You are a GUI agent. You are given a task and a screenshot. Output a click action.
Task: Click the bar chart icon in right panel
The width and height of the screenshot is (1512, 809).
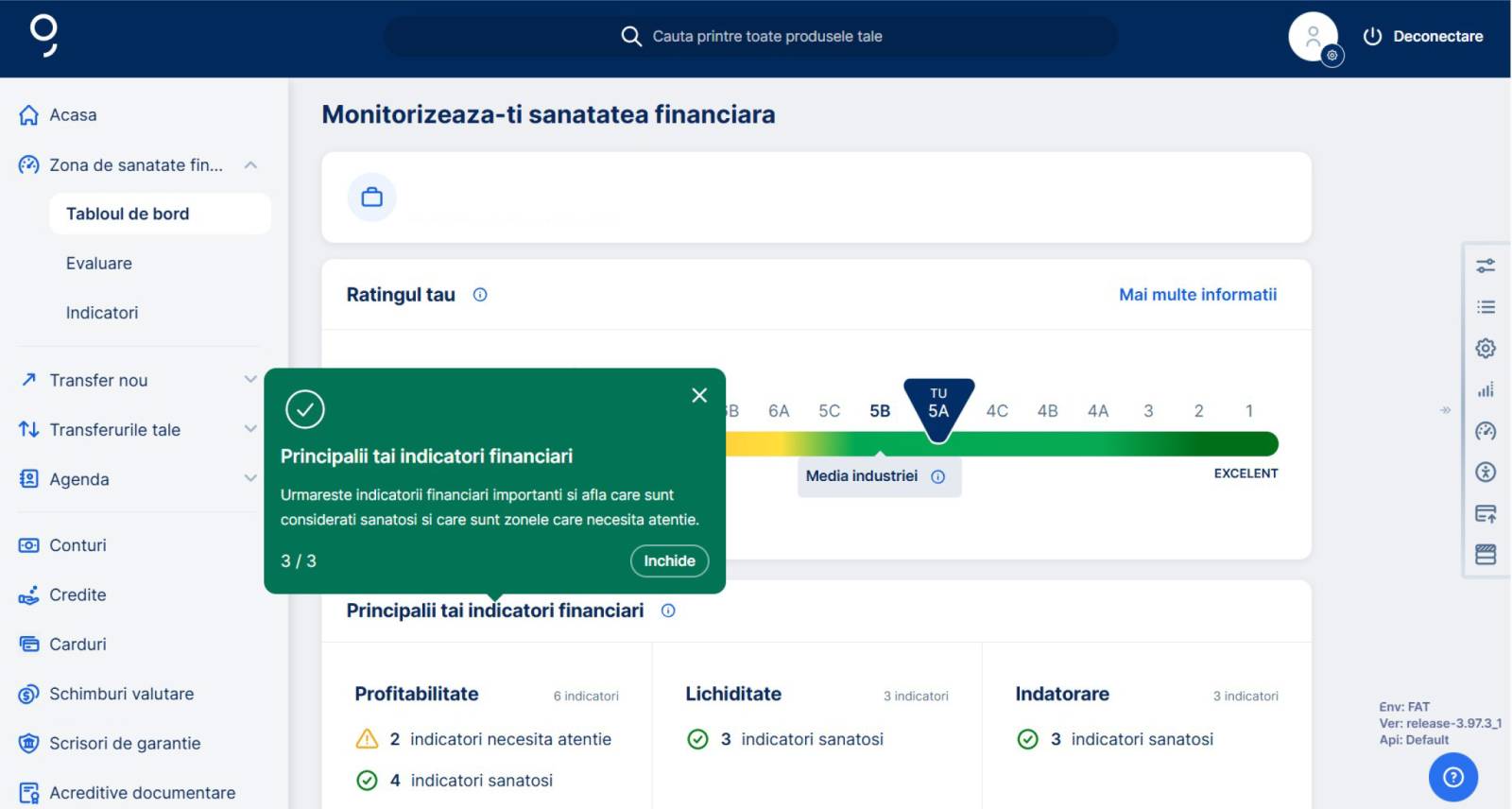(1486, 389)
